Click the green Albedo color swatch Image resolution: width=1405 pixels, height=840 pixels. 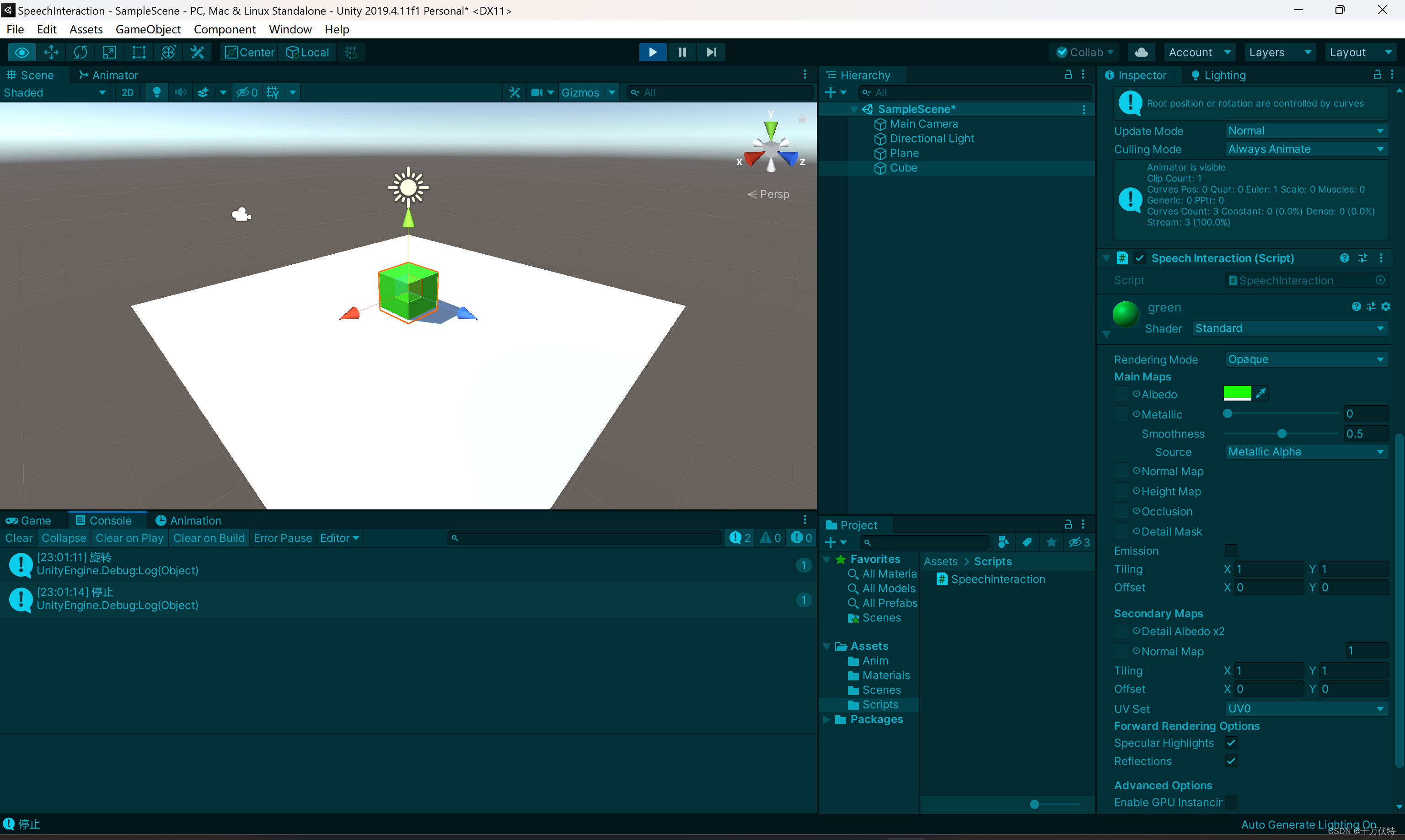(x=1237, y=393)
